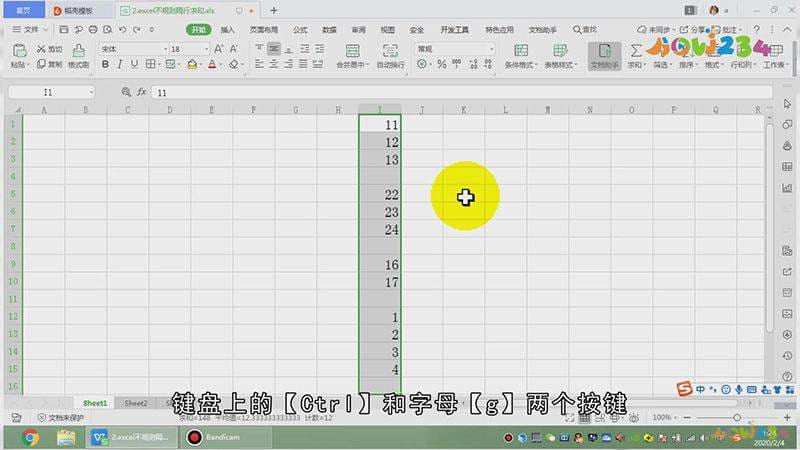Toggle Underline formatting
Image resolution: width=800 pixels, height=450 pixels.
(134, 64)
